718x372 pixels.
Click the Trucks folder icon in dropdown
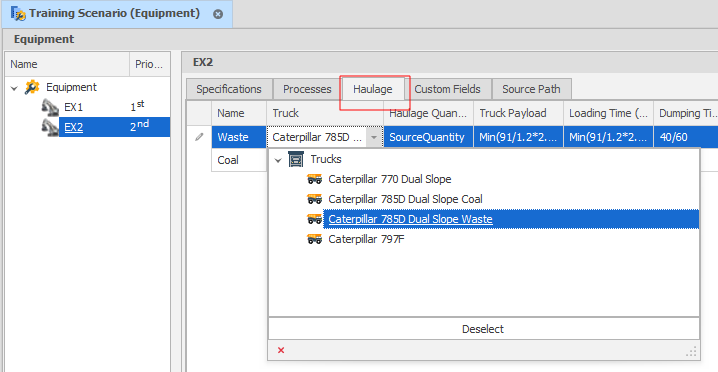[296, 159]
